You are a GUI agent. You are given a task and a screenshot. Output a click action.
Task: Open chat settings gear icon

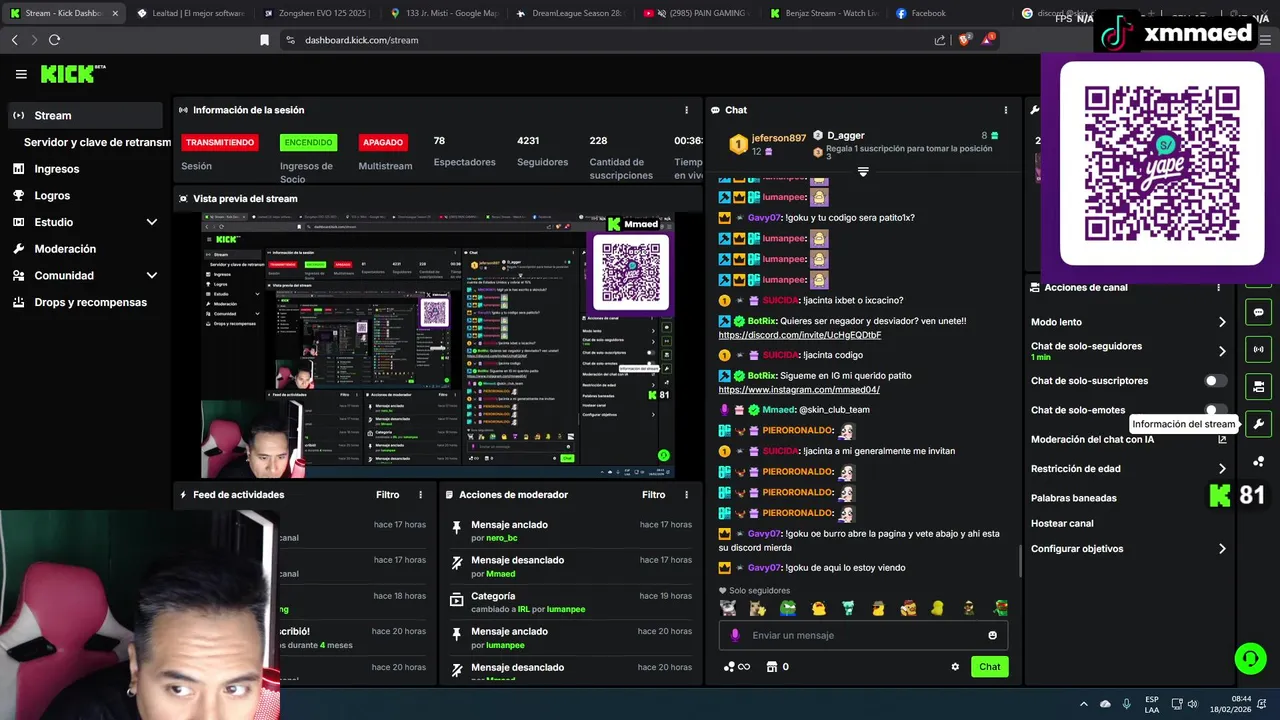[x=955, y=667]
